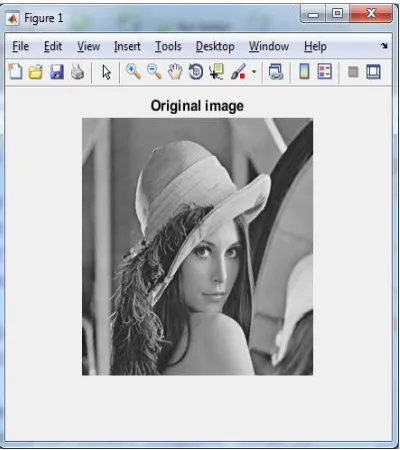This screenshot has height=450, width=400.
Task: Print the figure using the printer icon
Action: [77, 71]
